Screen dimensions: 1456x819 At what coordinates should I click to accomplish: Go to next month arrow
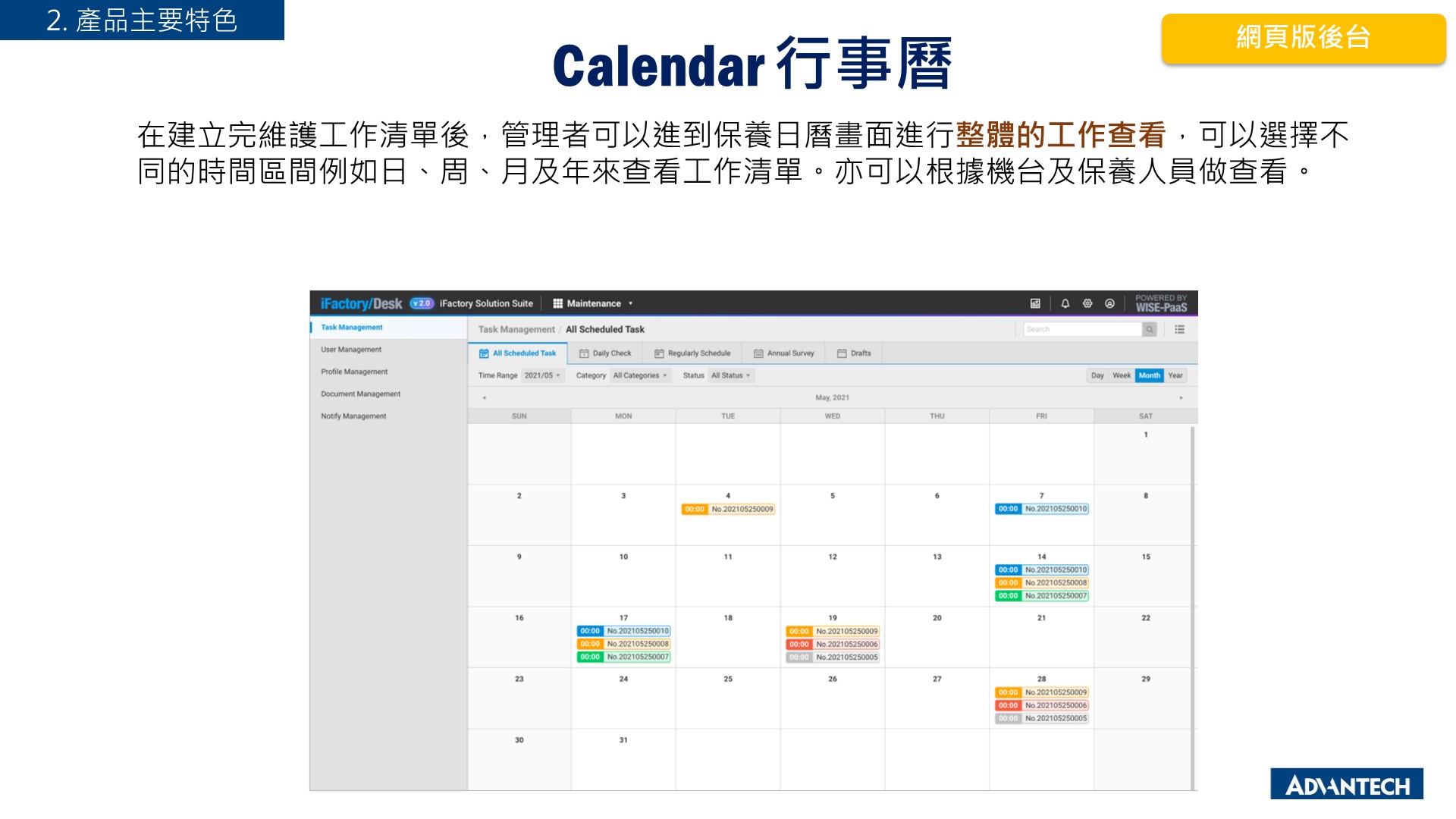[1181, 397]
